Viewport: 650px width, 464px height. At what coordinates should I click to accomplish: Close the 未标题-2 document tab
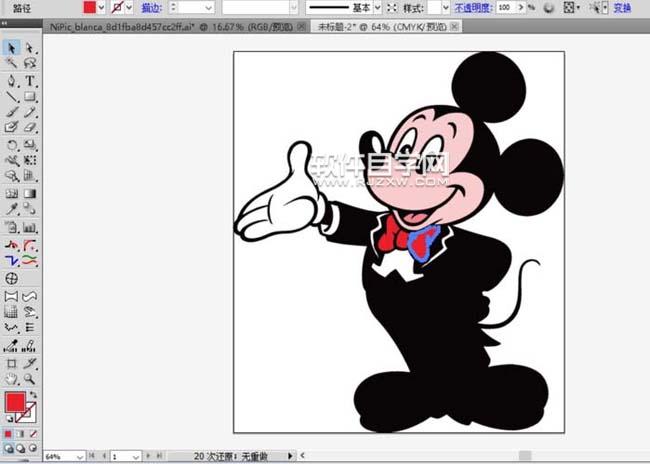[455, 27]
